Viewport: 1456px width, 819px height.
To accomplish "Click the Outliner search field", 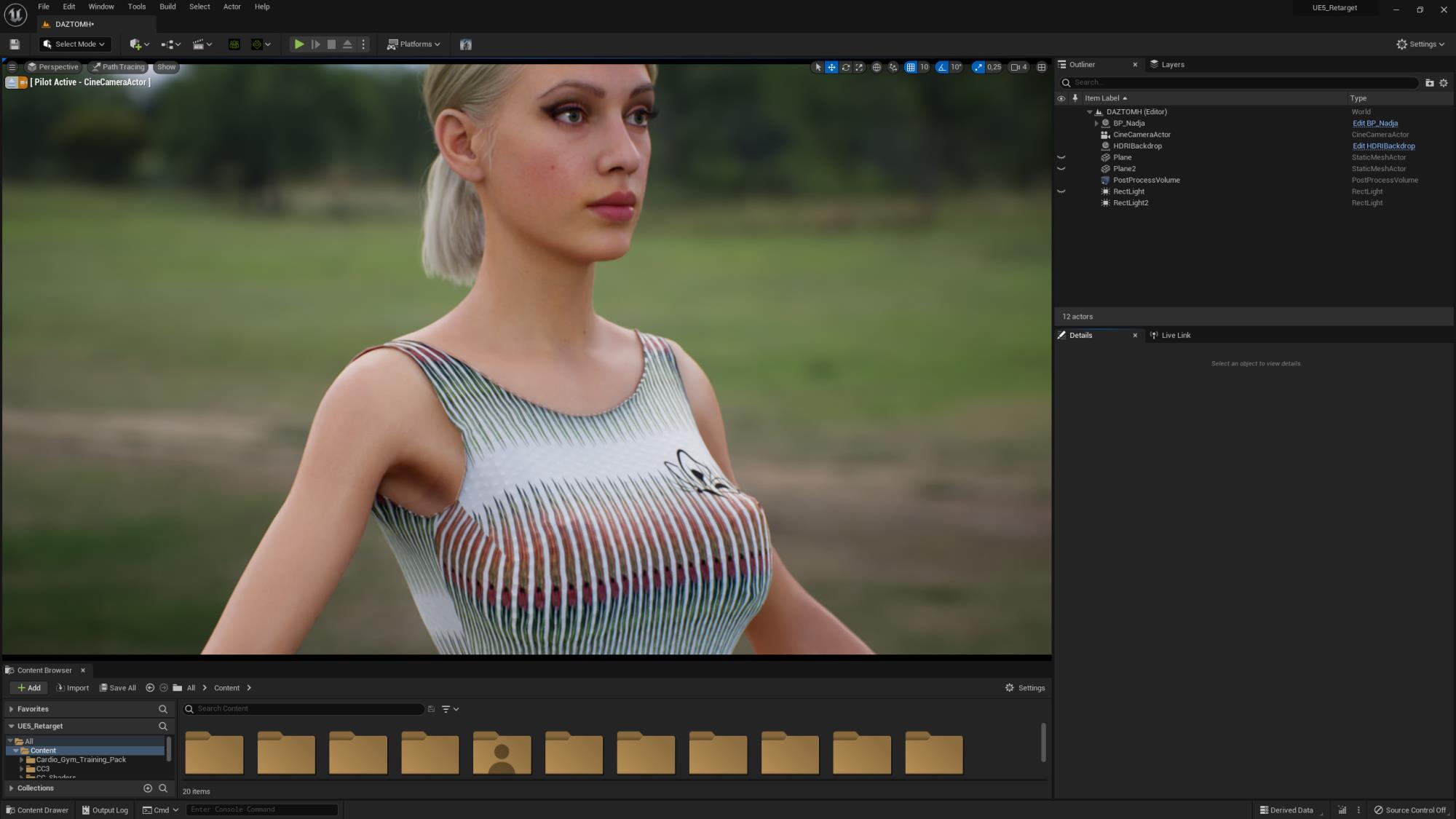I will [x=1239, y=83].
